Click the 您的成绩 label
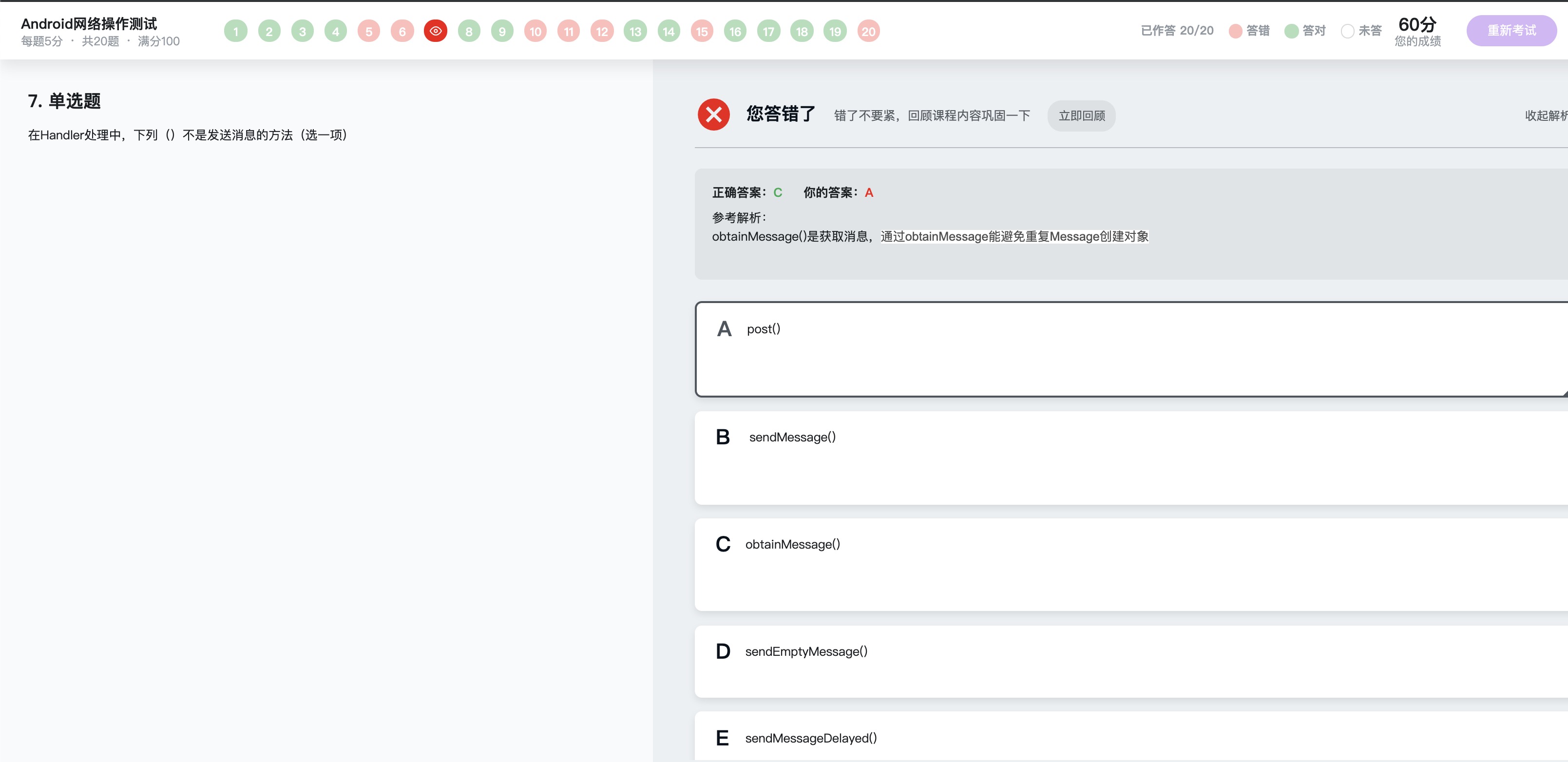This screenshot has width=1568, height=762. [x=1417, y=41]
